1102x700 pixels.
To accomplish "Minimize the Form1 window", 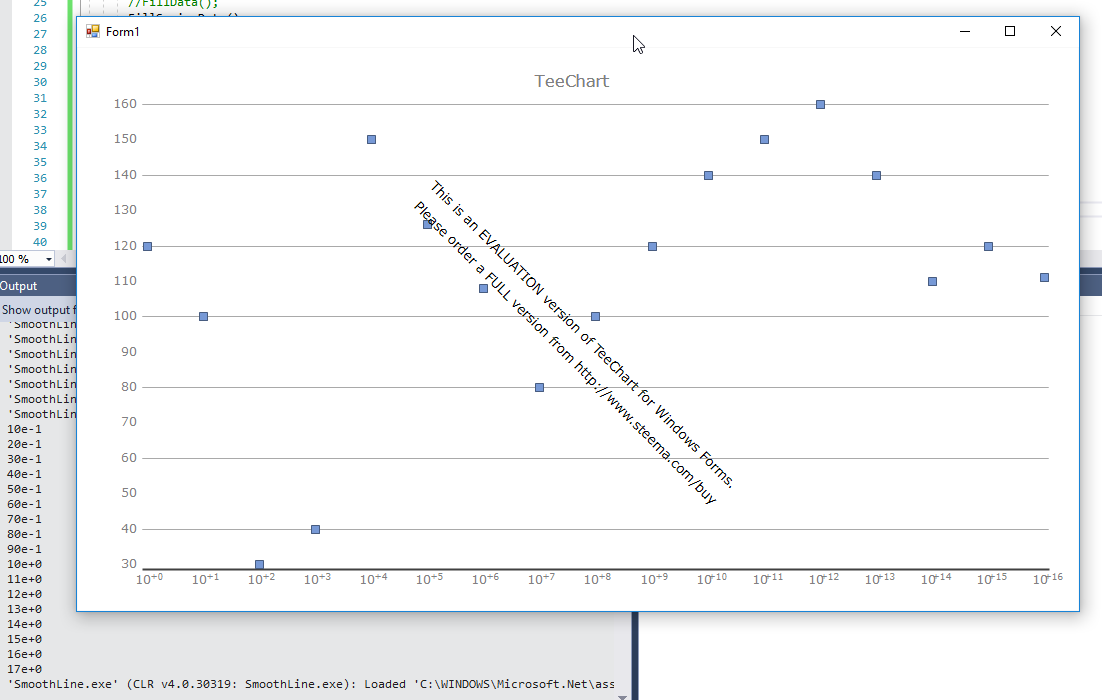I will click(965, 32).
